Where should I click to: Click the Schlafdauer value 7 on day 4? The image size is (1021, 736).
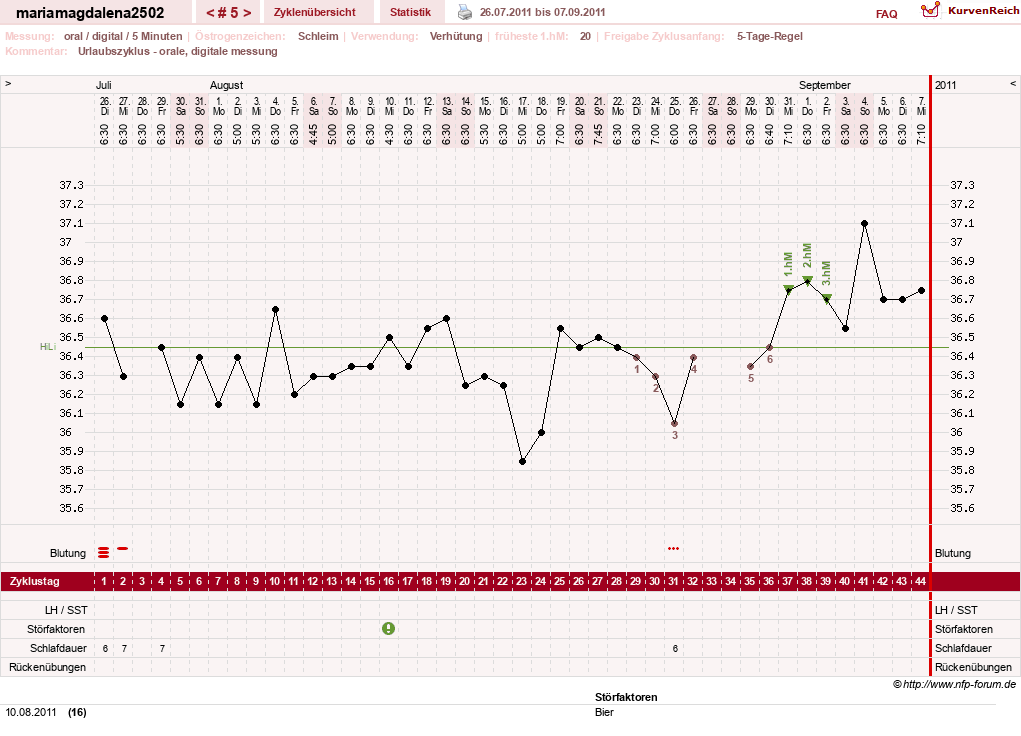click(x=162, y=649)
